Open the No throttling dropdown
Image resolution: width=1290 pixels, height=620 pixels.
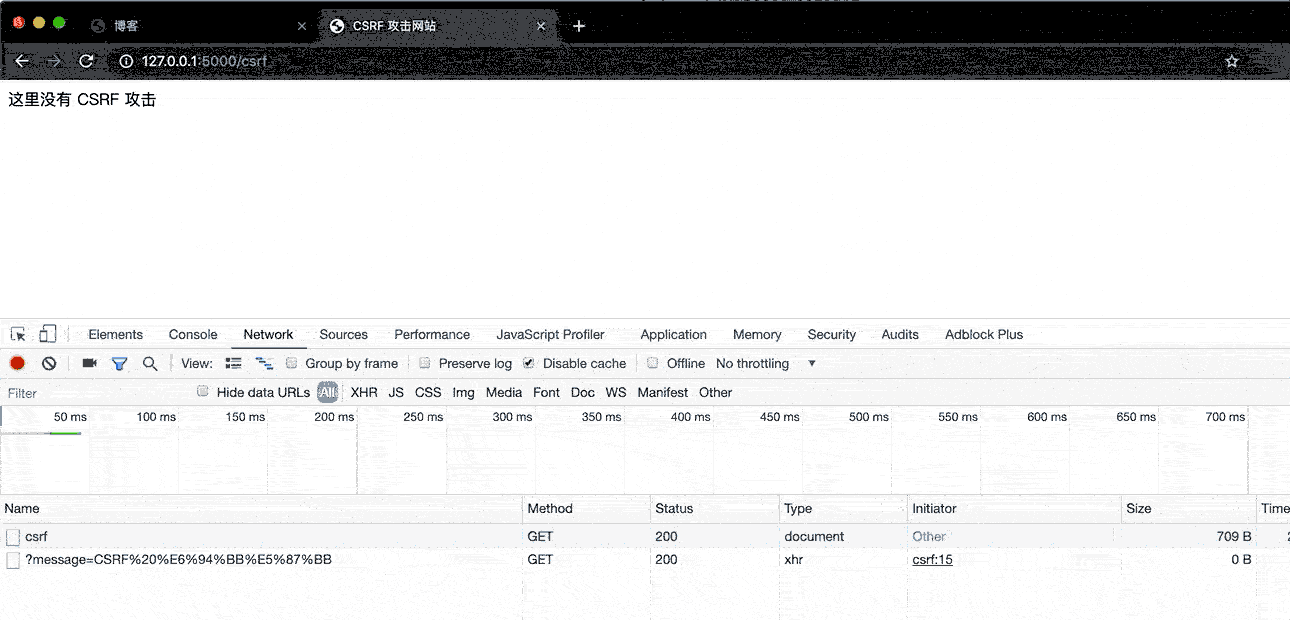[766, 363]
